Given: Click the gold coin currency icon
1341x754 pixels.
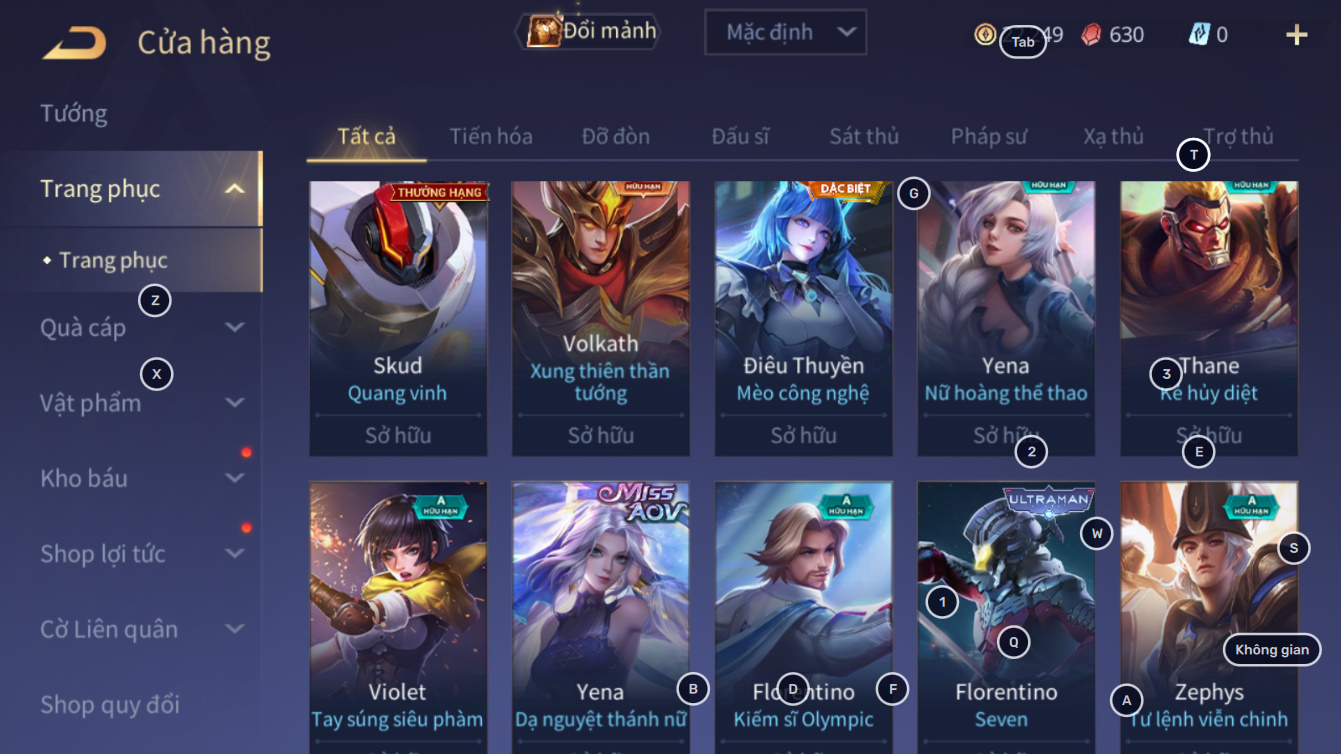Looking at the screenshot, I should point(985,34).
